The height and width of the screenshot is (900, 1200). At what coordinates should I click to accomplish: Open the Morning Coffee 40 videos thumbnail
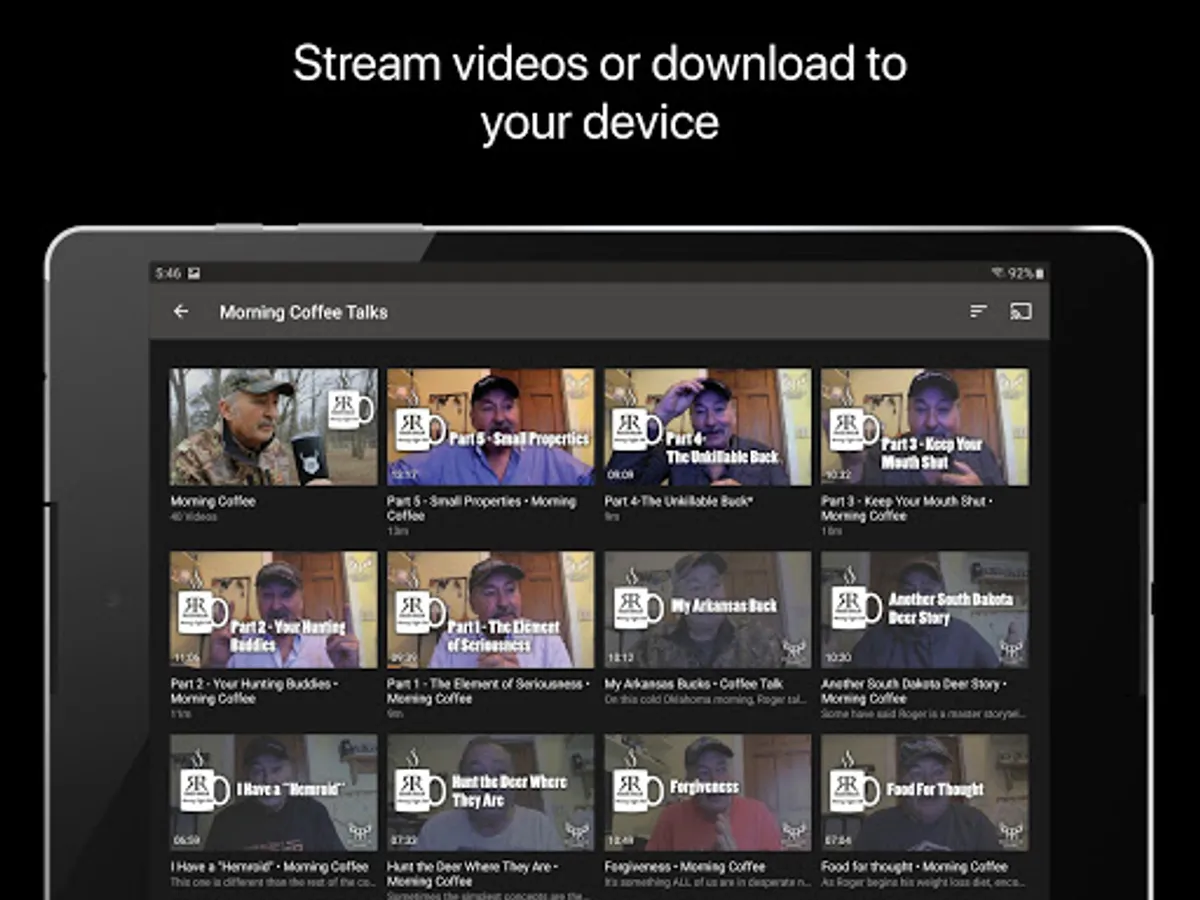(274, 427)
